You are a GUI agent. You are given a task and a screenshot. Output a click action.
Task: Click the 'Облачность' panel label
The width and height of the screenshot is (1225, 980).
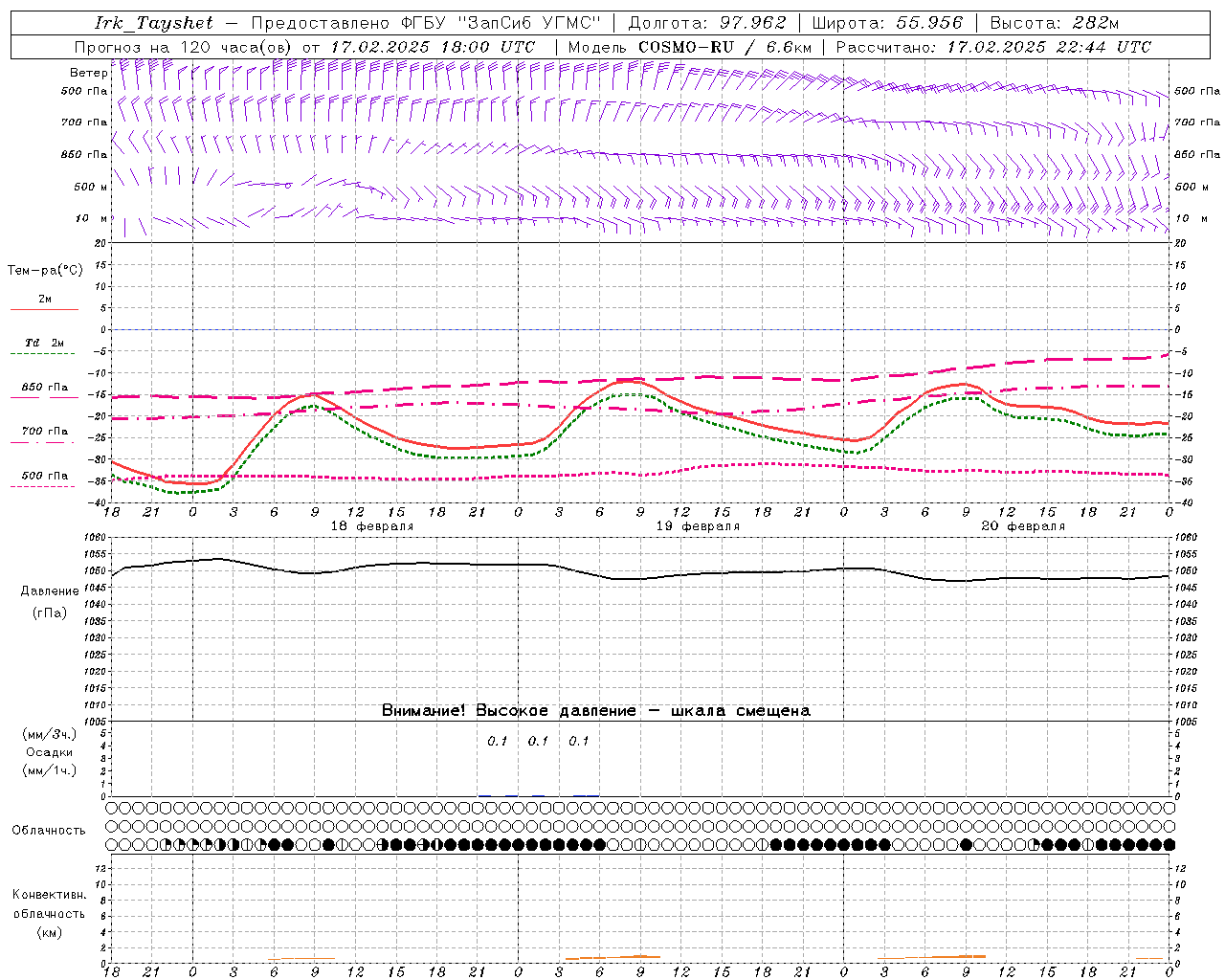49,831
